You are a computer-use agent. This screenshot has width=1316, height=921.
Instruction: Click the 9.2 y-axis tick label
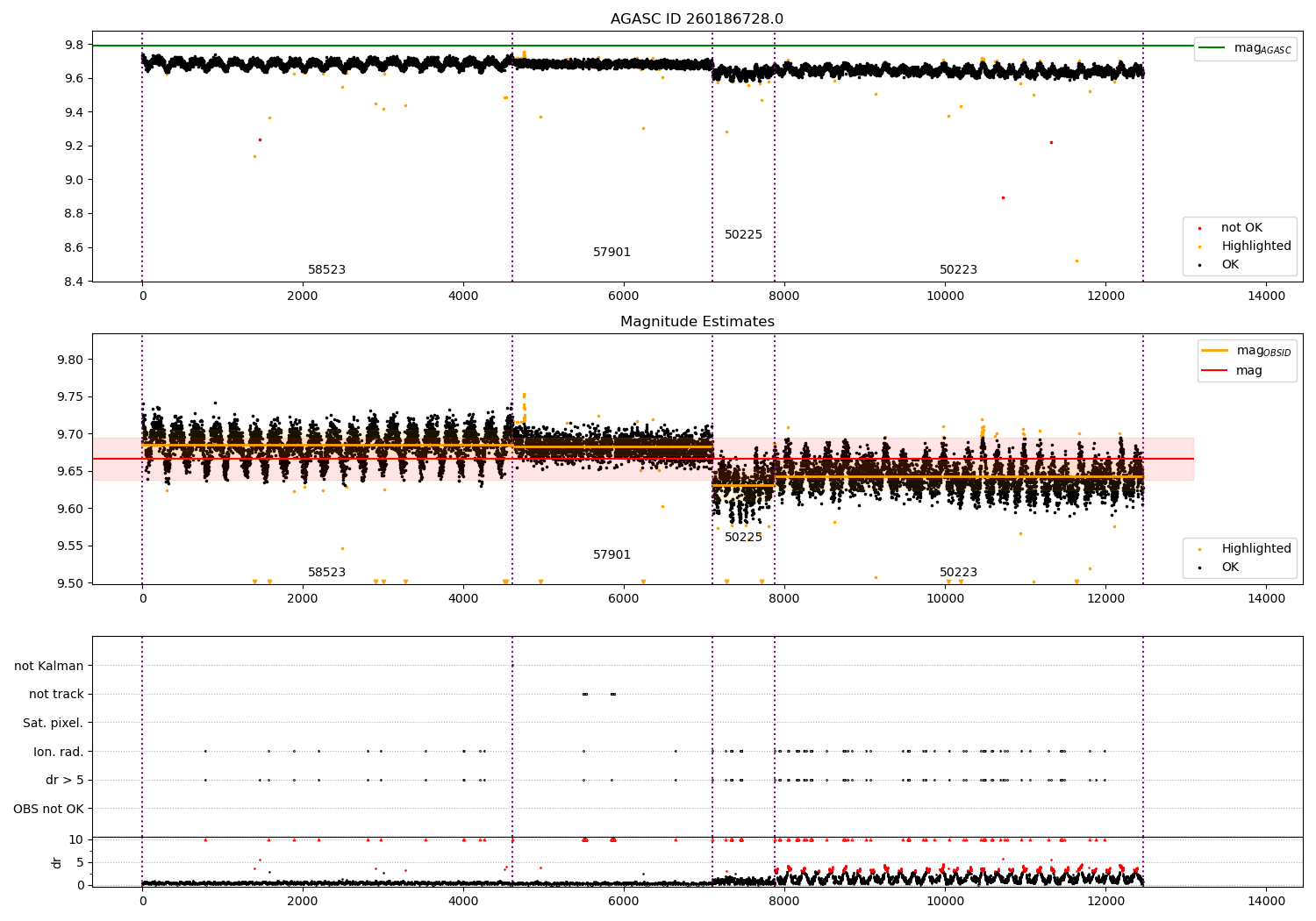point(75,146)
